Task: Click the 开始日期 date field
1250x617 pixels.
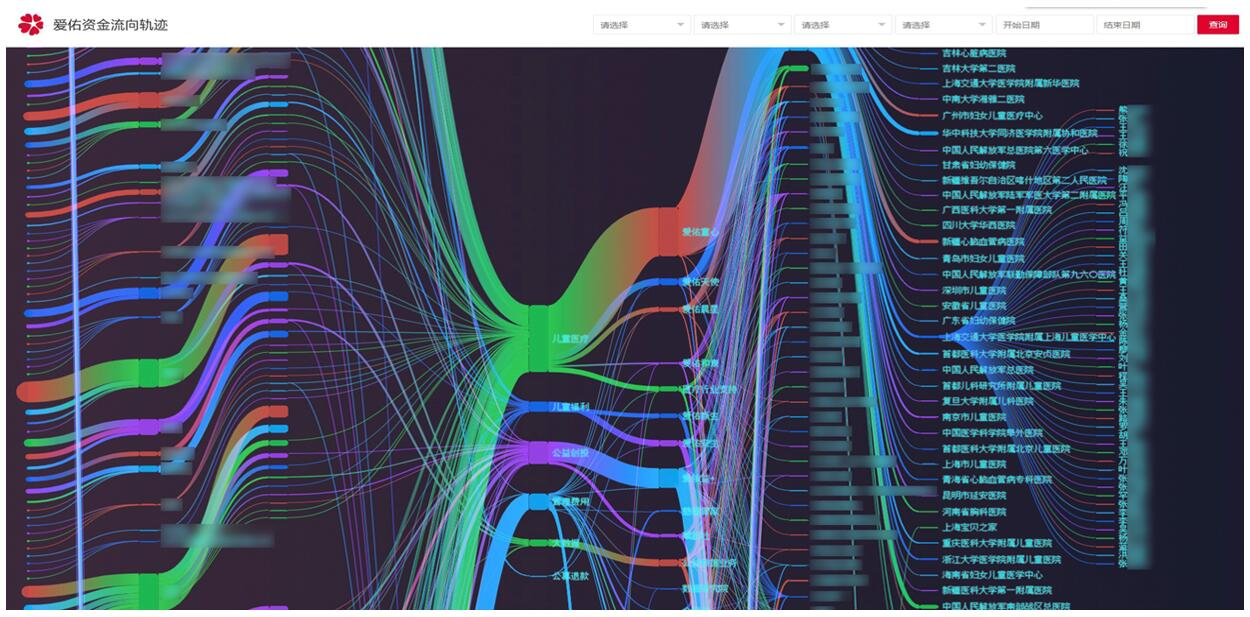Action: (1045, 25)
